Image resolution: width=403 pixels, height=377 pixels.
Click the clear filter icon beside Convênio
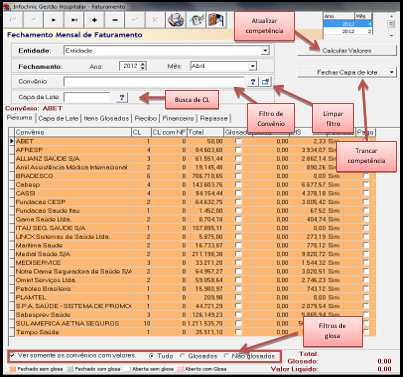tap(266, 81)
